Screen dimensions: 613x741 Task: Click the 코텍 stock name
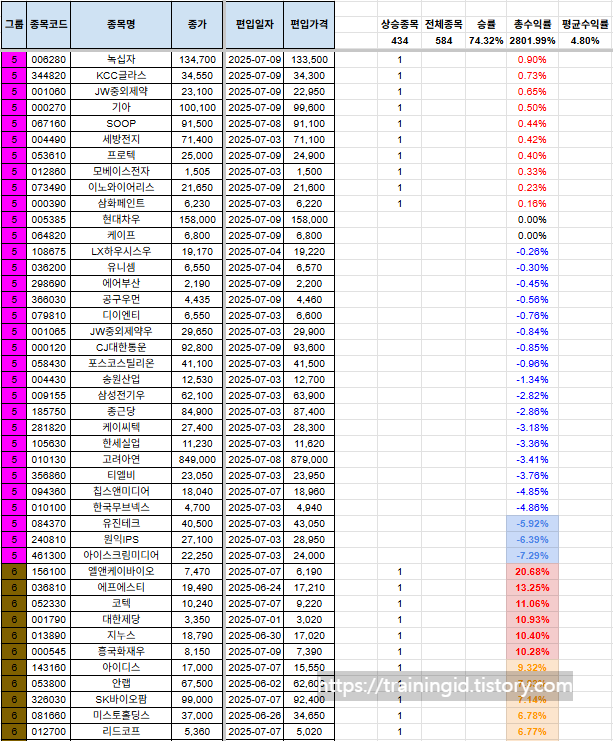pyautogui.click(x=121, y=604)
